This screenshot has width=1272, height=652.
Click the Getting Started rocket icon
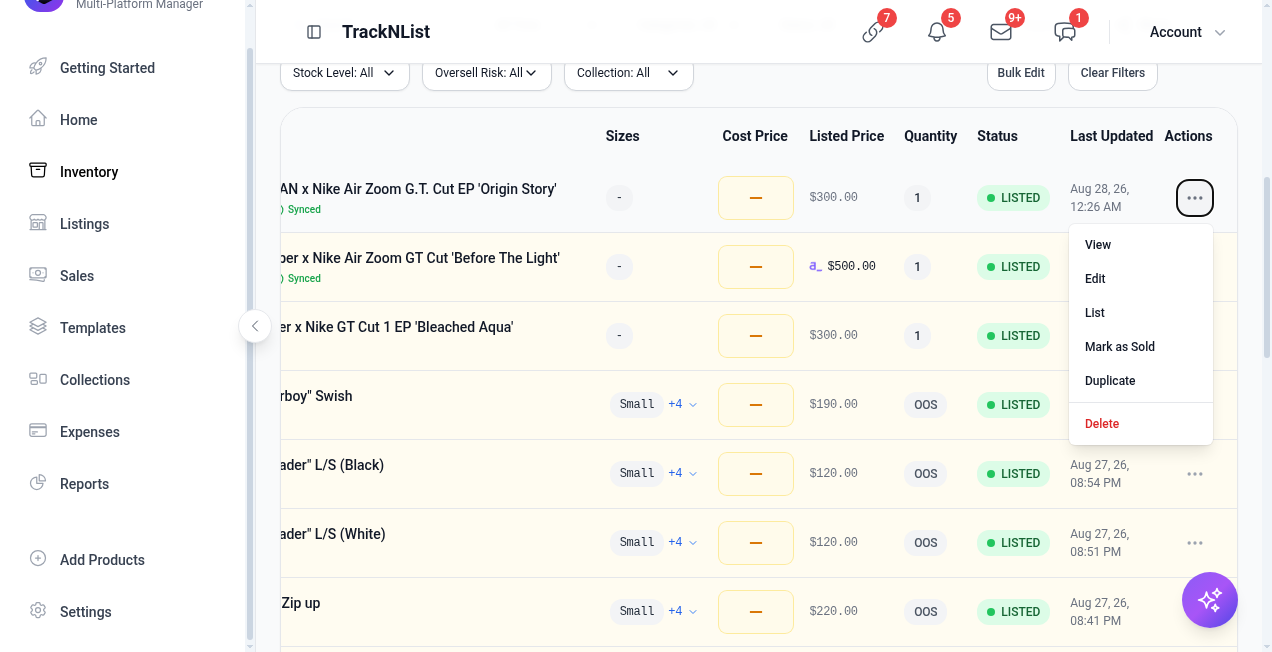tap(38, 68)
